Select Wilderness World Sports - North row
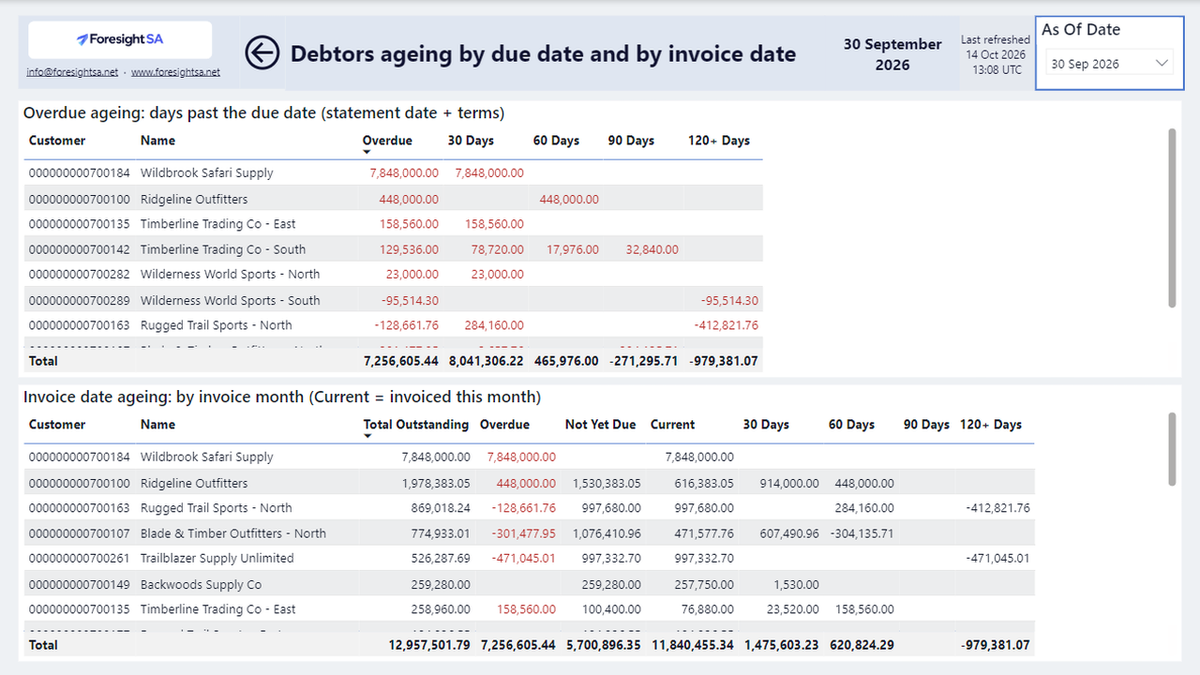Screen dimensions: 1200x675 (395, 274)
